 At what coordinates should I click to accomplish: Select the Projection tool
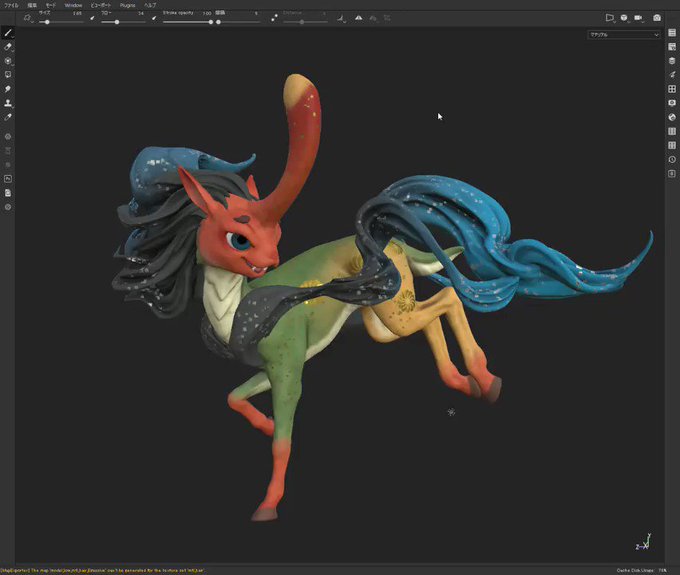[x=8, y=61]
